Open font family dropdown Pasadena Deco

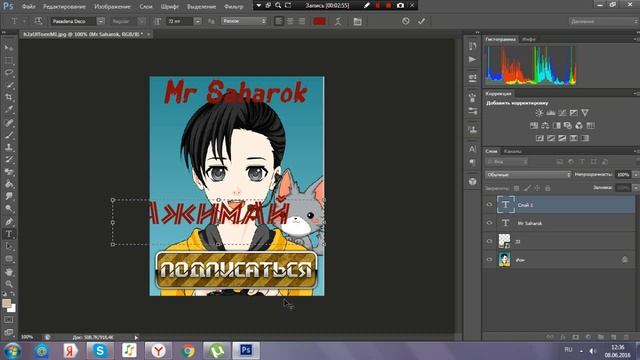pyautogui.click(x=100, y=21)
